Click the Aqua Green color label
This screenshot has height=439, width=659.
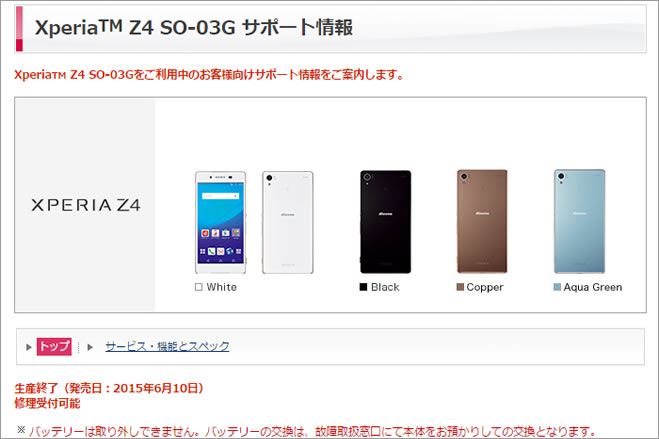pos(593,287)
